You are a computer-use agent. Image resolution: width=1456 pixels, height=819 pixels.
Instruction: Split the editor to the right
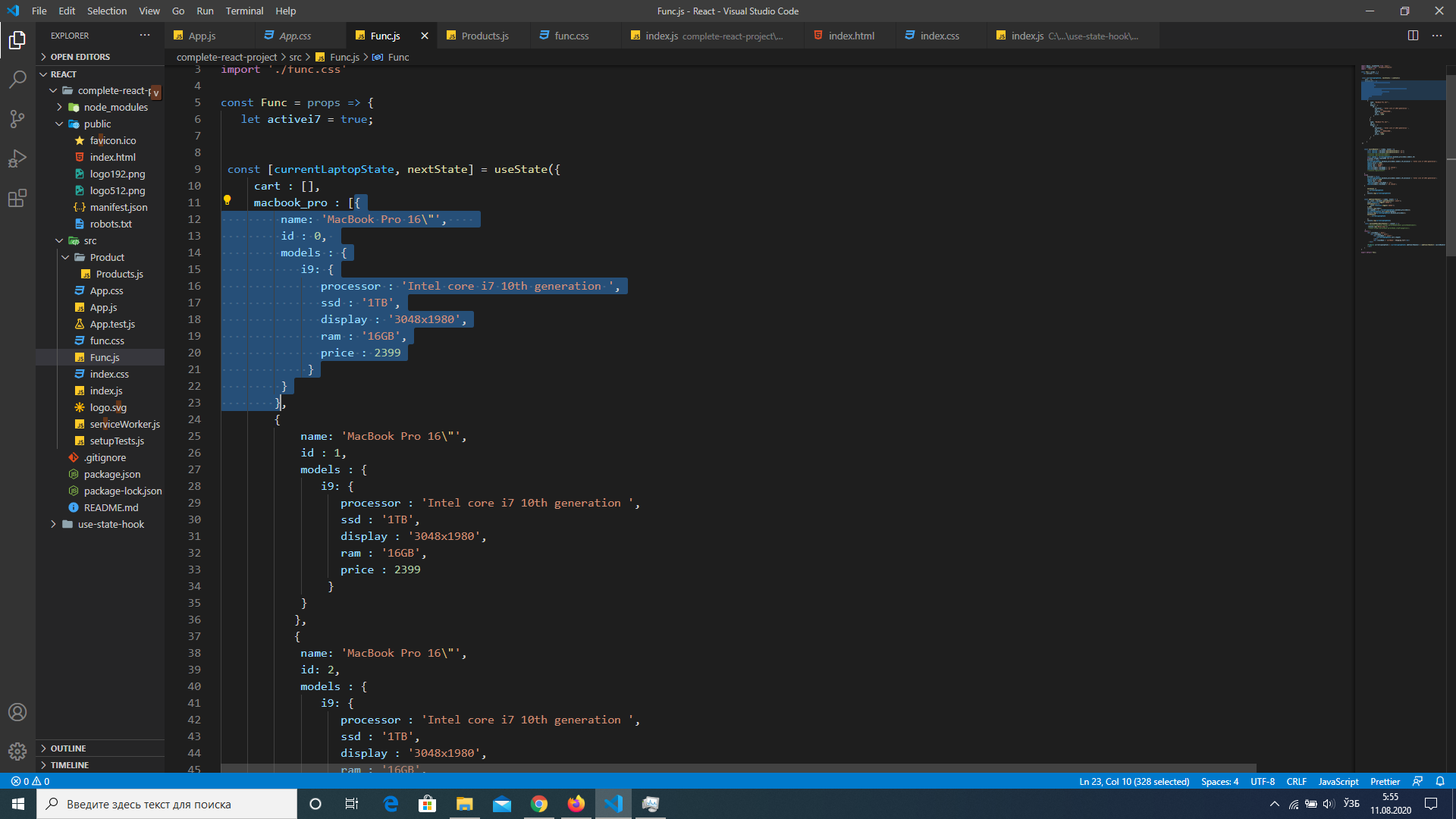point(1413,36)
